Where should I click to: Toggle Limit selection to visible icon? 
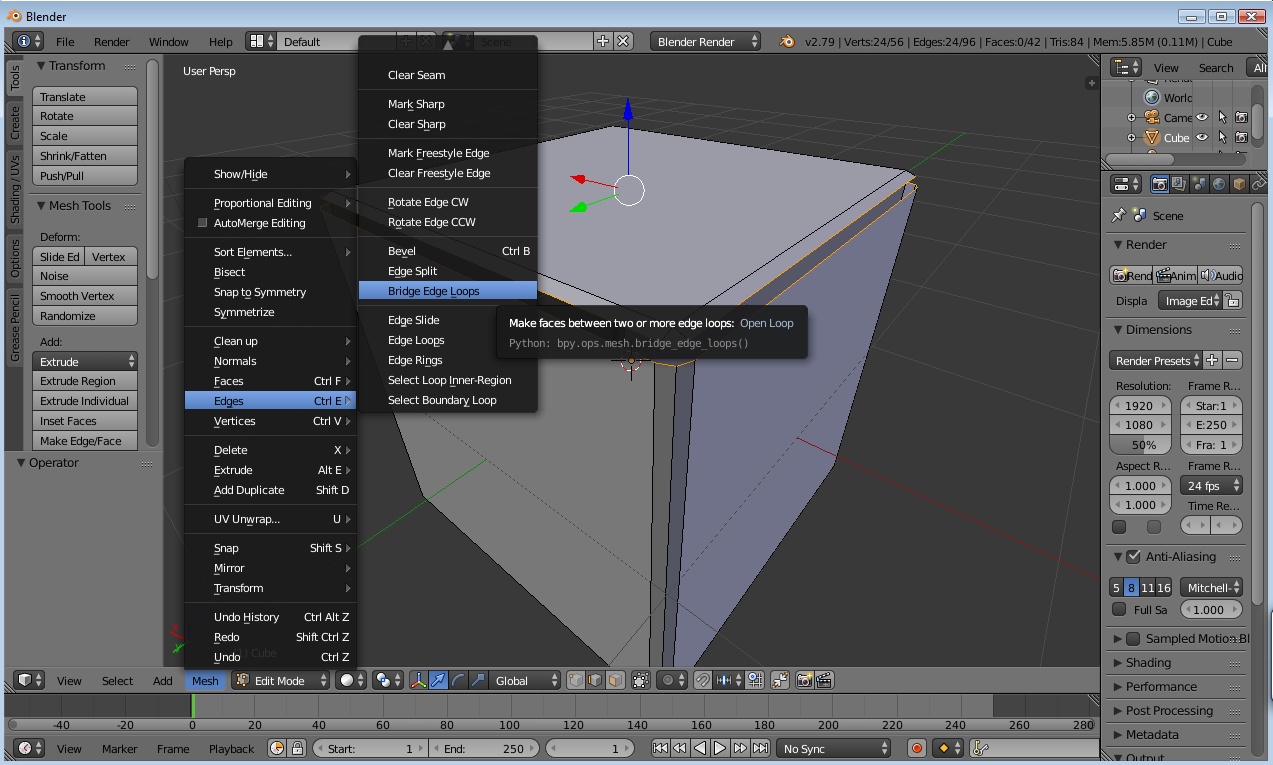click(641, 680)
